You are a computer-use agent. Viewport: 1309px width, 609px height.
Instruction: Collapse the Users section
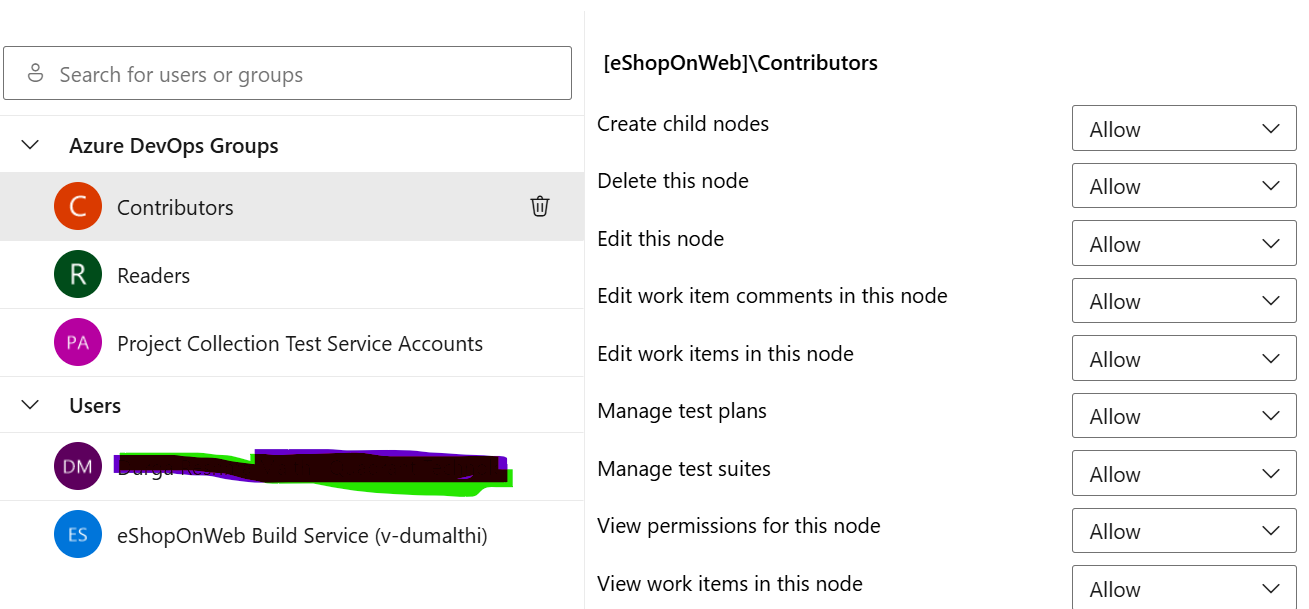[x=29, y=405]
